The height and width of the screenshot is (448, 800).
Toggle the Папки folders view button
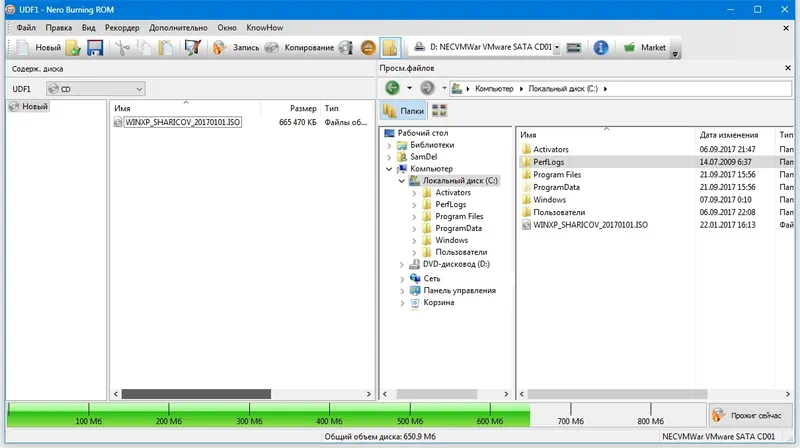tap(404, 111)
